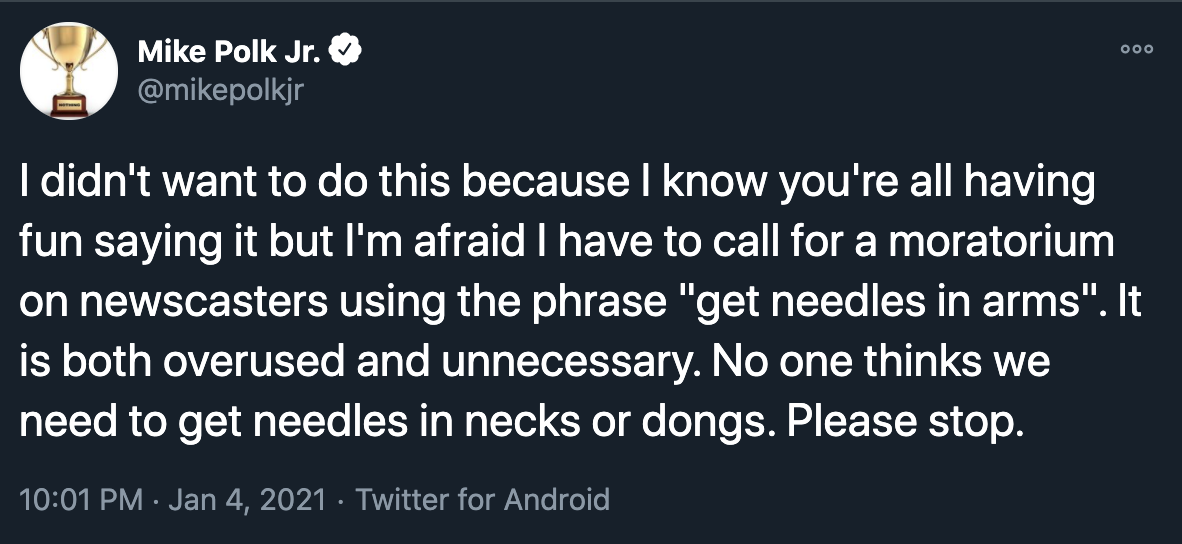Open the Twitter for Android source link
Screen dimensions: 1182x544
click(x=482, y=498)
